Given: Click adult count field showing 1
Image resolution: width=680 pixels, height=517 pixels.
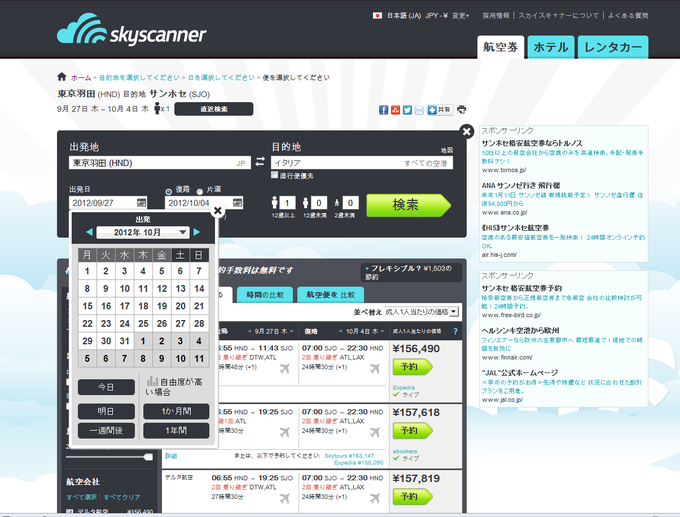Looking at the screenshot, I should click(x=287, y=203).
